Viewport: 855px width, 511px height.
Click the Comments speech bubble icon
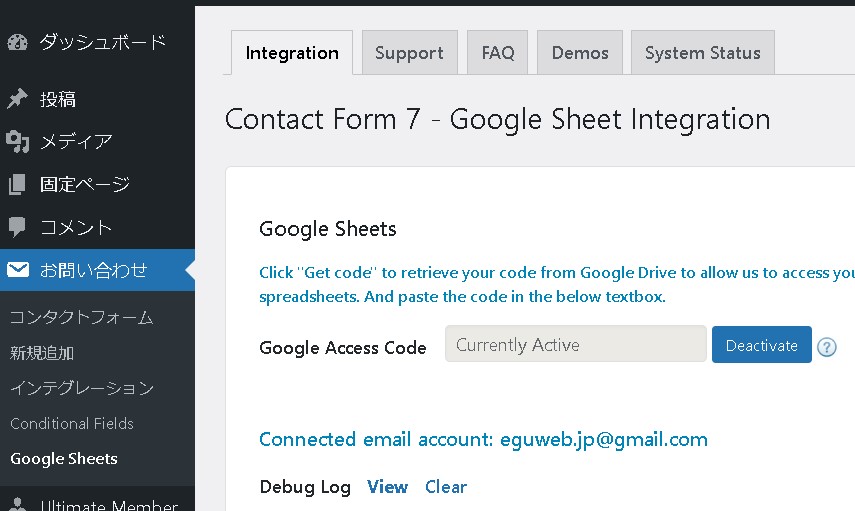[x=17, y=227]
